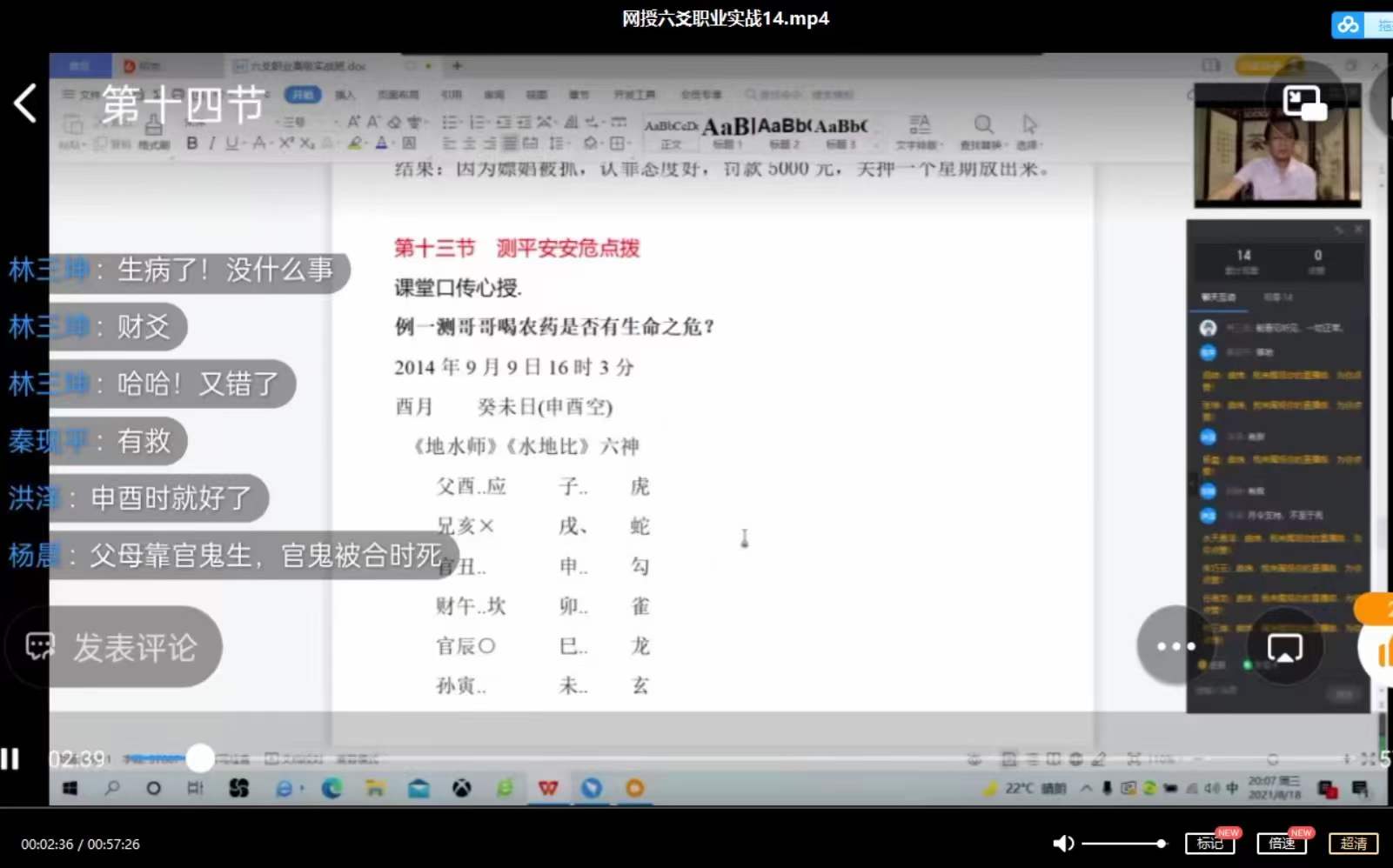Mute the video volume speaker icon
The image size is (1393, 868).
(1062, 843)
